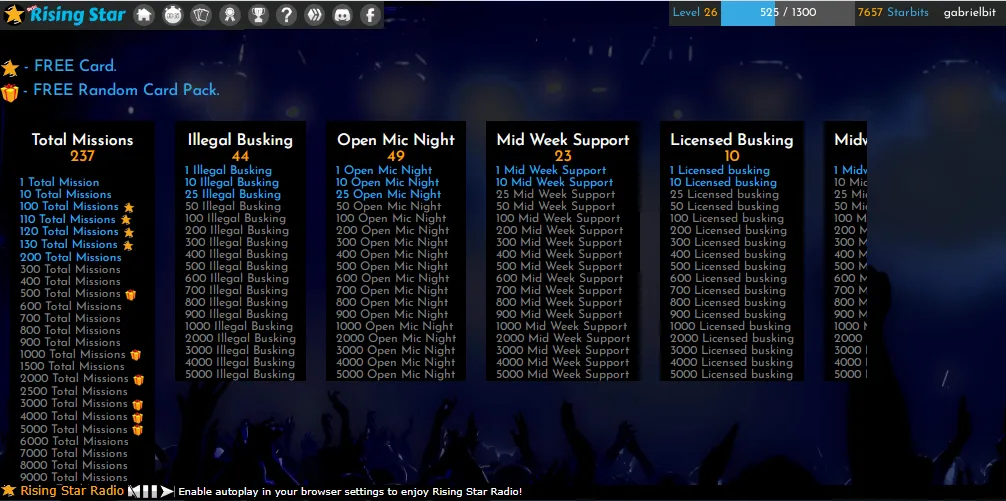
Task: Click the star icon beside Rising Star Radio
Action: (x=8, y=491)
